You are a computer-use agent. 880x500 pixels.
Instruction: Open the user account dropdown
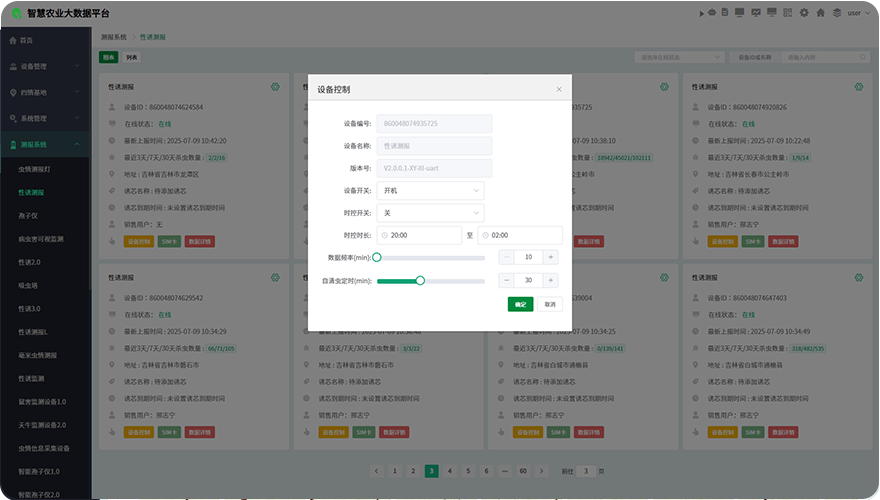point(857,13)
